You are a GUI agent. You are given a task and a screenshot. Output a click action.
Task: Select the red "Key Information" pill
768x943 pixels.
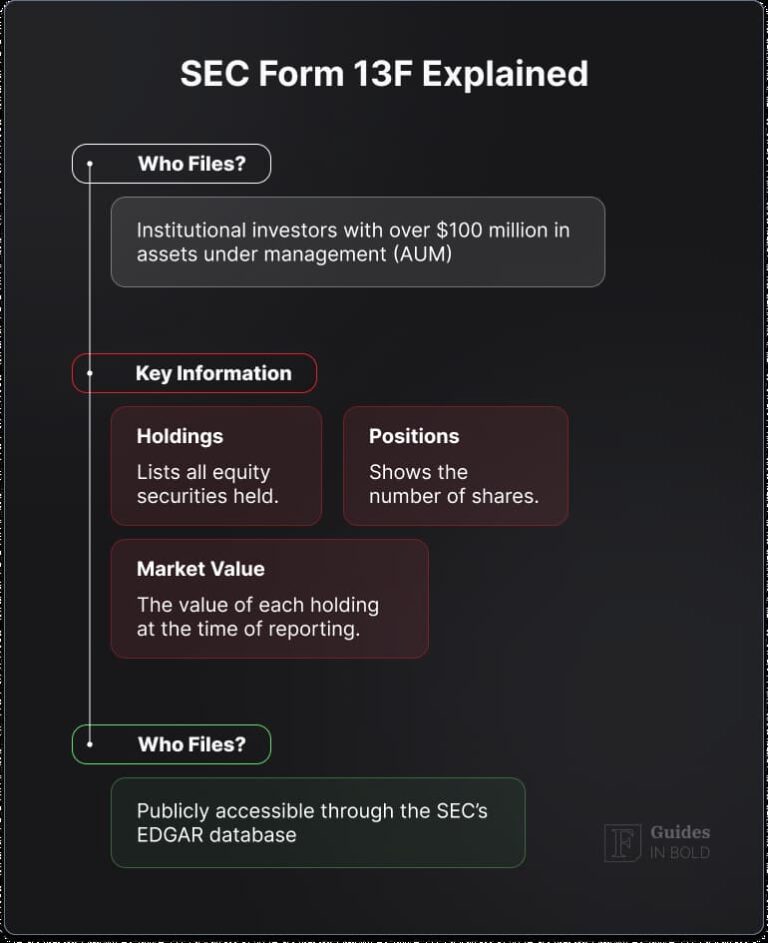pyautogui.click(x=195, y=373)
